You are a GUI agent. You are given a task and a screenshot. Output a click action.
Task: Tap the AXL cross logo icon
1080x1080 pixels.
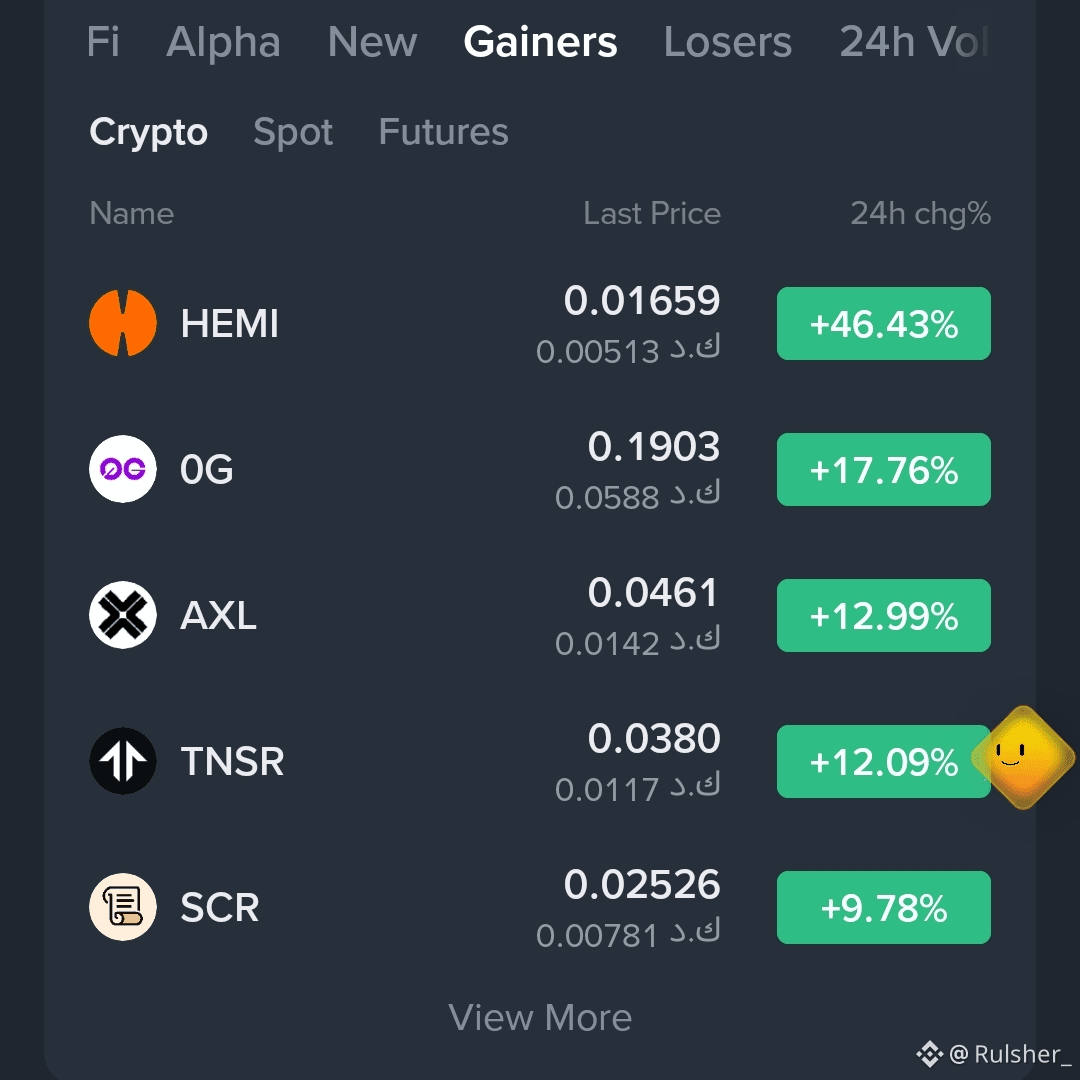pos(123,615)
